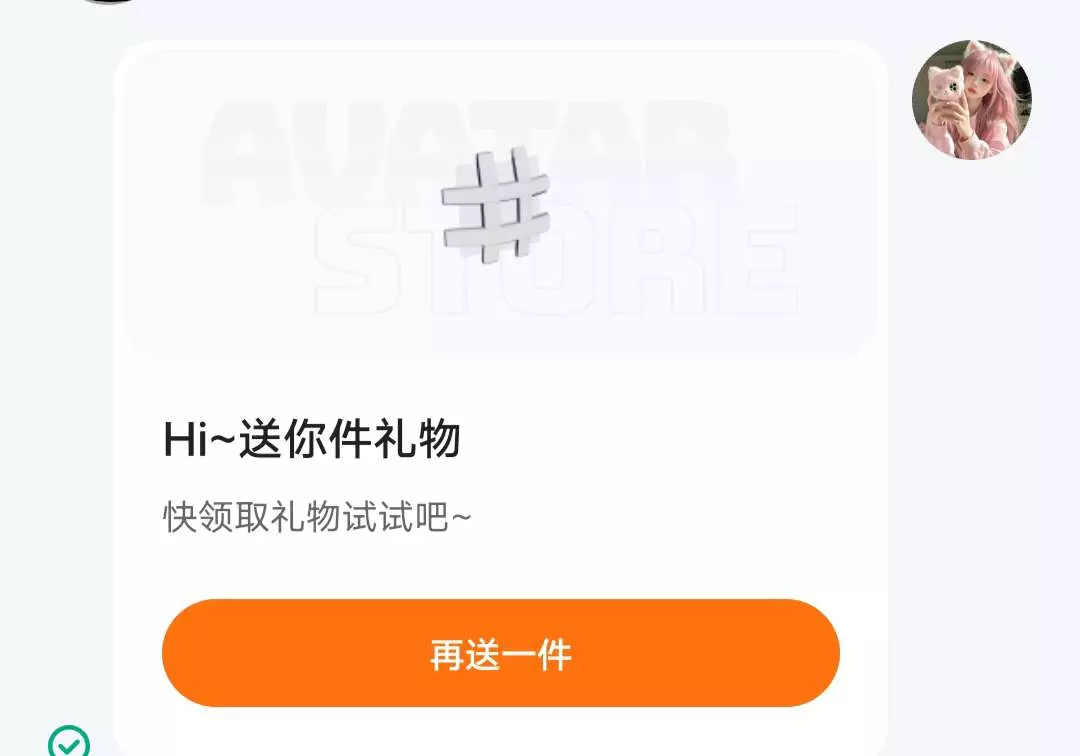Image resolution: width=1080 pixels, height=756 pixels.
Task: Click the faded AVATAR watermark text
Action: [x=468, y=153]
